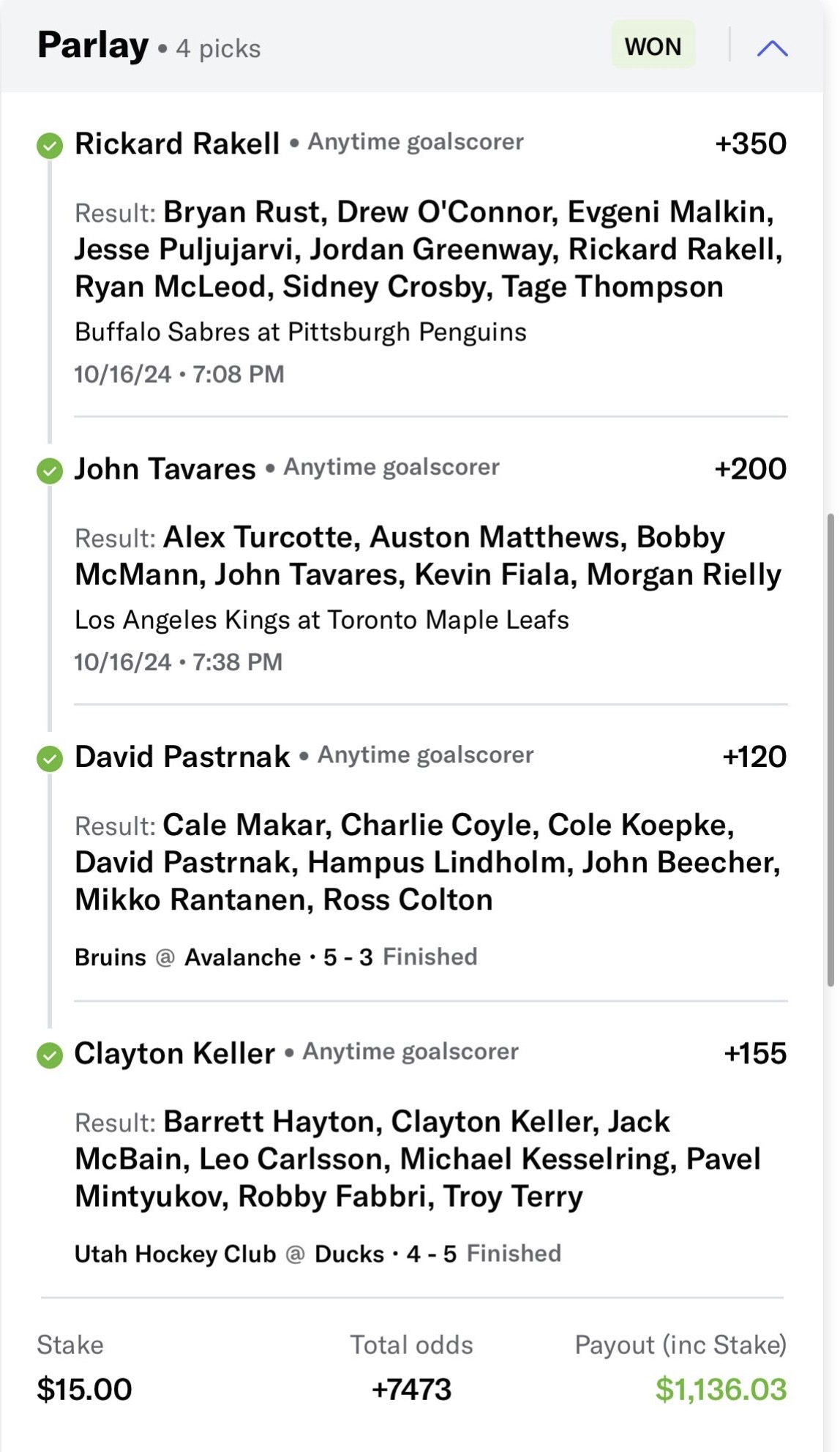
Task: Click the +350 odds for Rakell
Action: (x=750, y=143)
